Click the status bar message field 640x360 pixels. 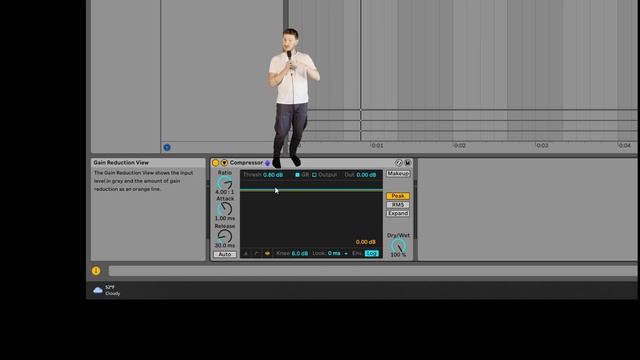(x=372, y=271)
